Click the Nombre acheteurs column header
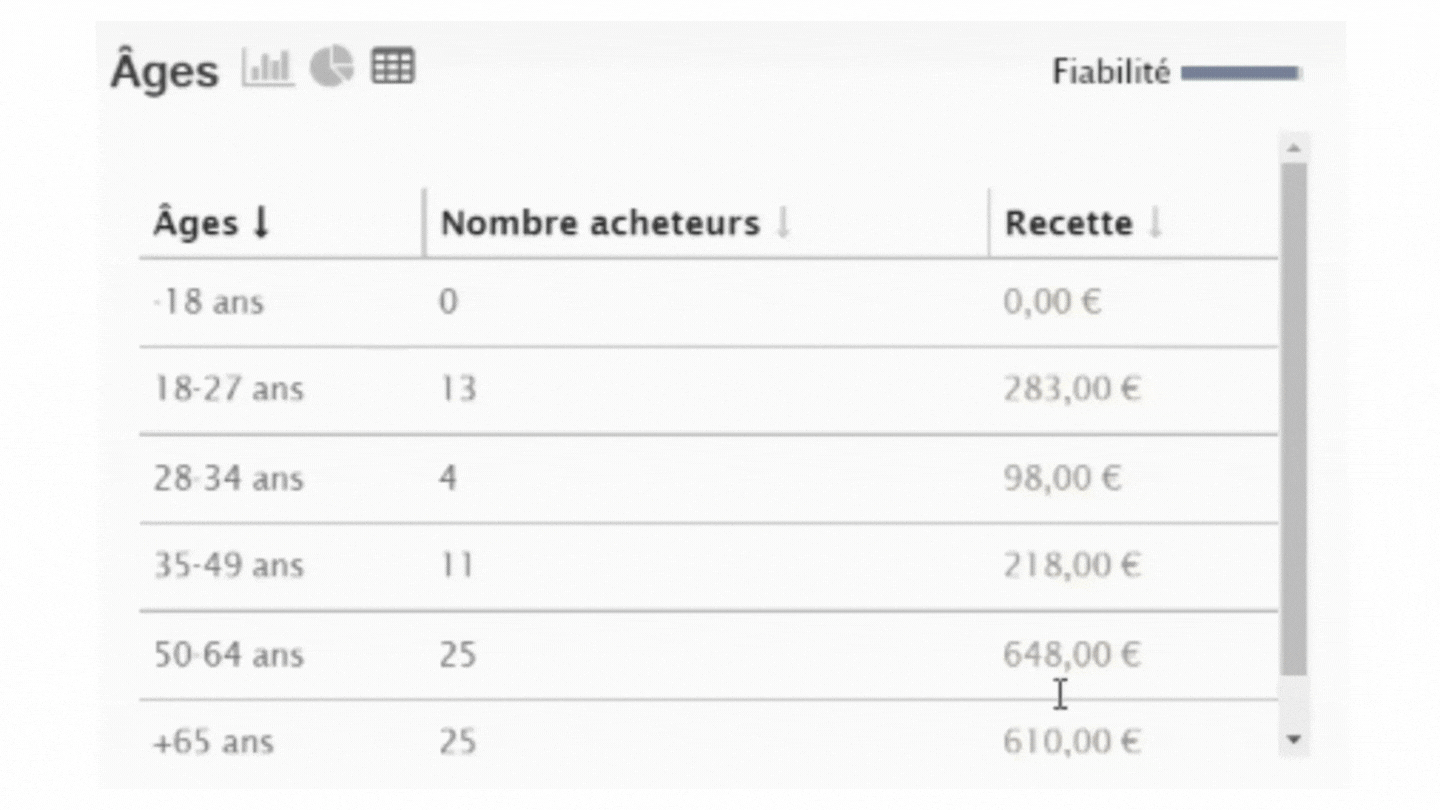1440x810 pixels. click(x=600, y=224)
